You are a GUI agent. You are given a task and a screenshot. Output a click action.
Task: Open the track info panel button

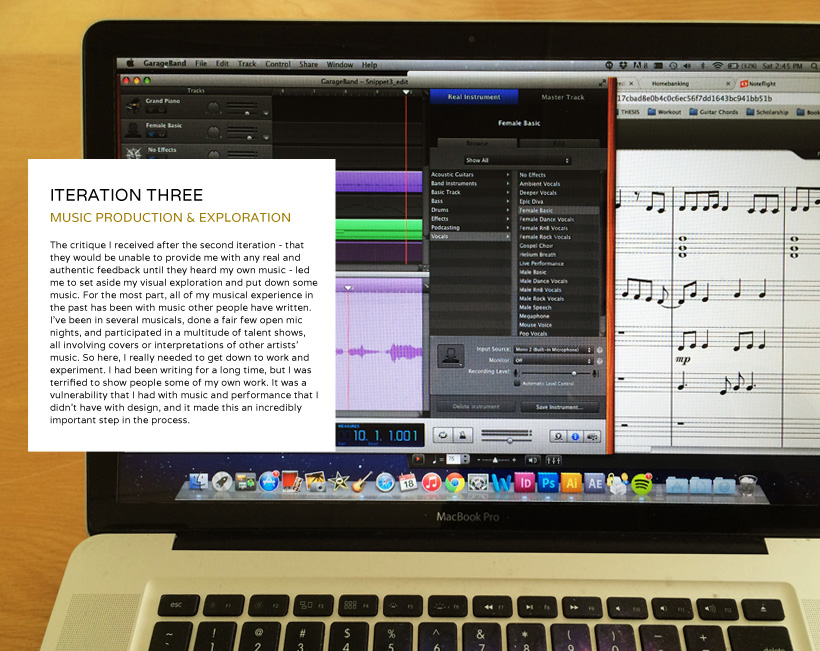pos(577,436)
